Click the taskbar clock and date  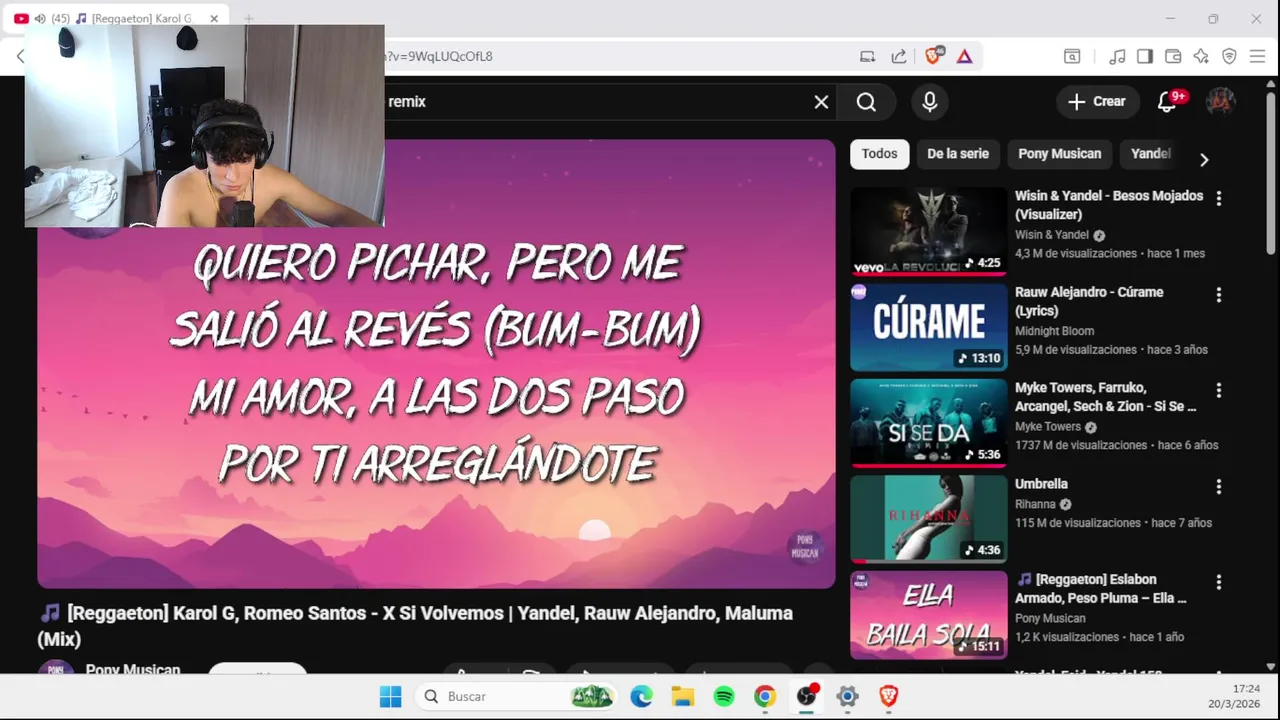click(1234, 697)
